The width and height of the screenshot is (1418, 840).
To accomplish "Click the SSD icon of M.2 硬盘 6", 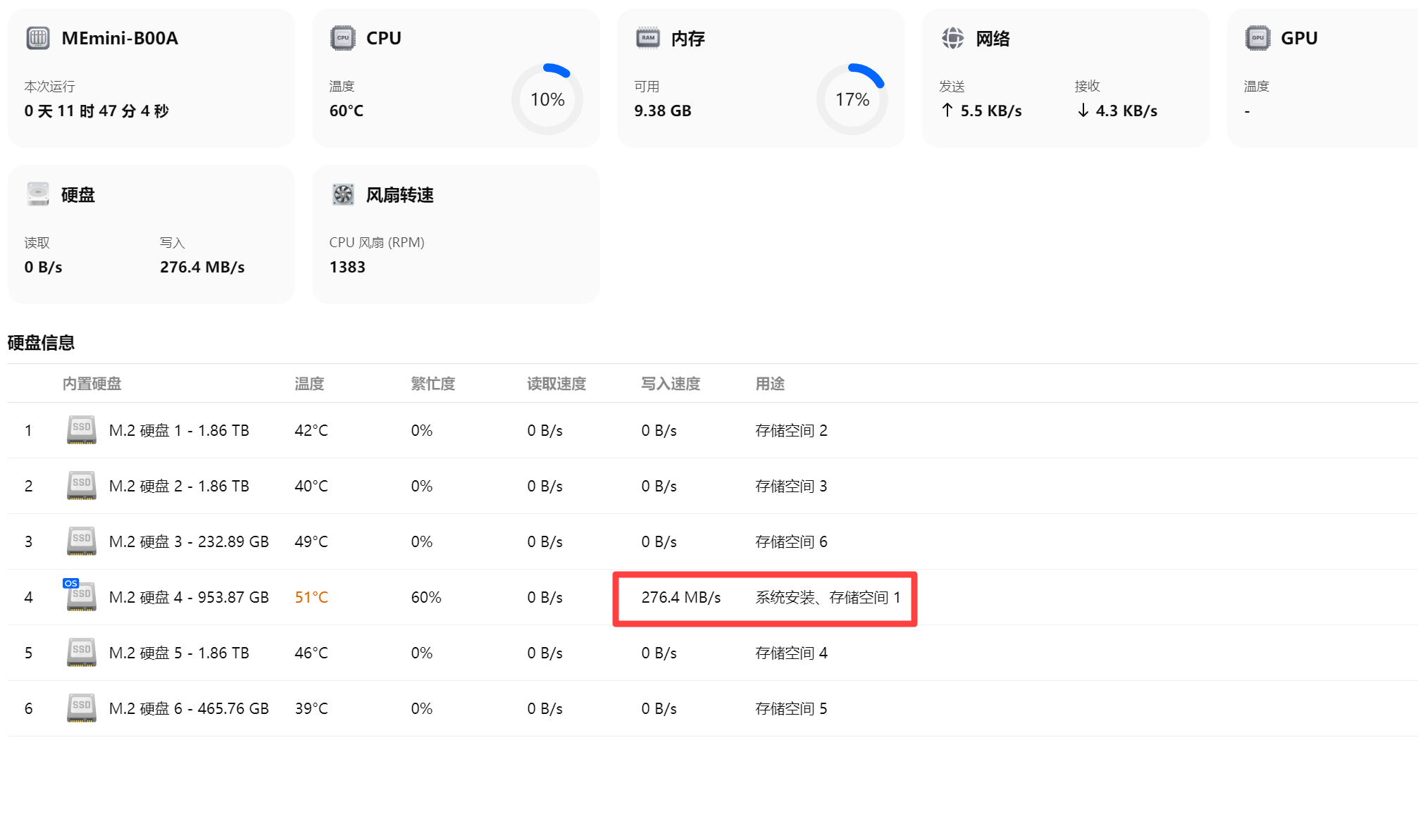I will [82, 708].
